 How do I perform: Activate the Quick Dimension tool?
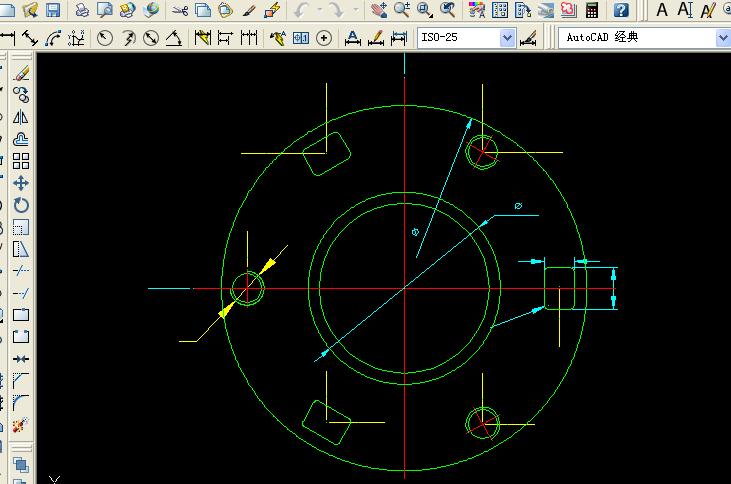tap(203, 38)
